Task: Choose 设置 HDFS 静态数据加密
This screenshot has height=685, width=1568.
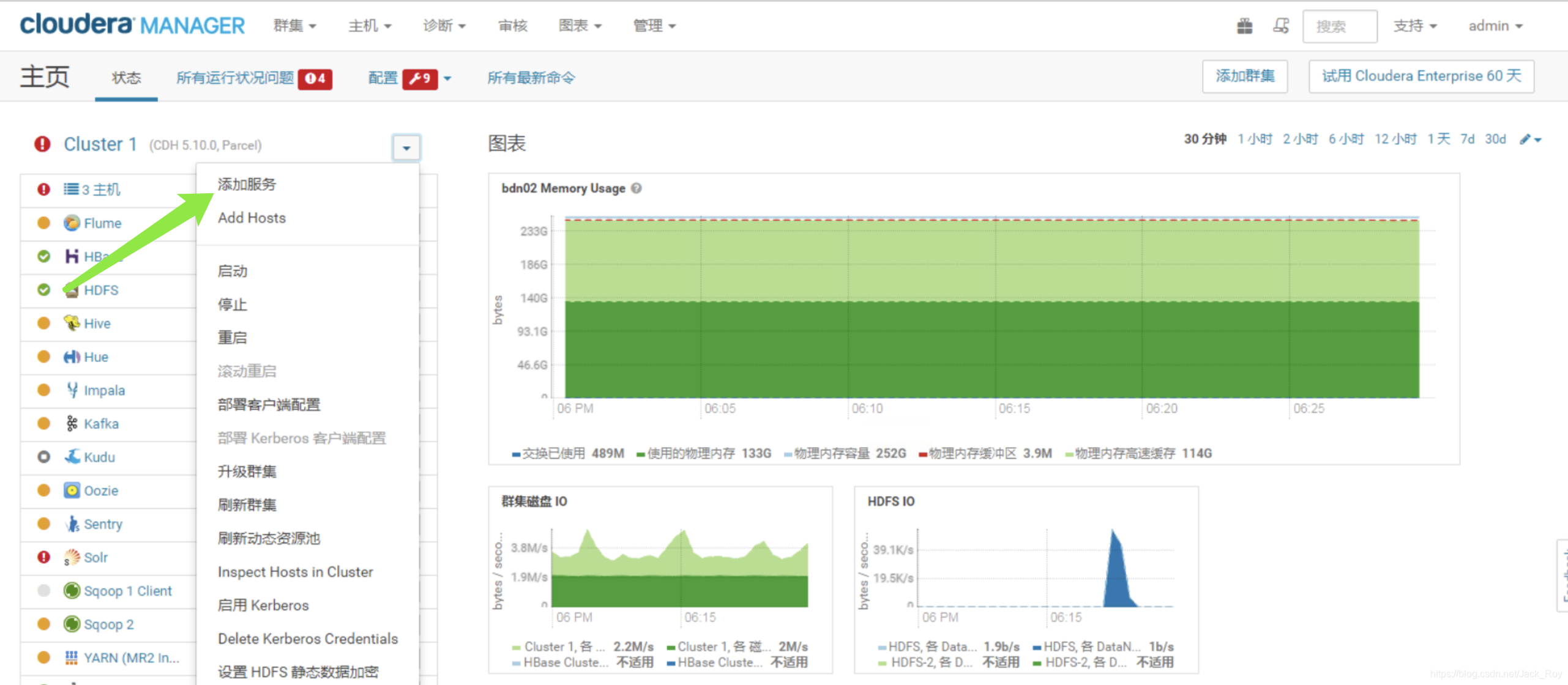Action: 298,672
